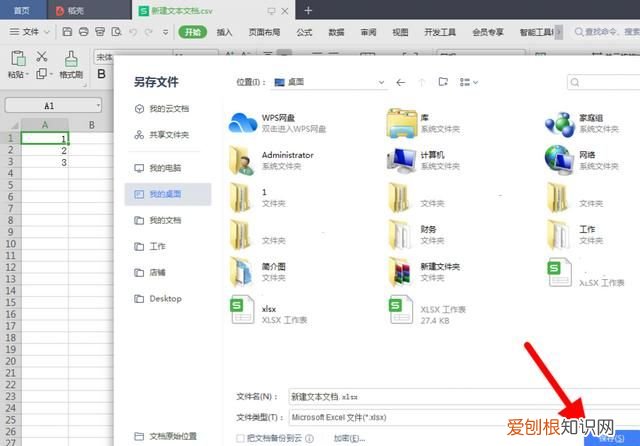
Task: Open the 文件类型 file type dropdown
Action: point(464,417)
